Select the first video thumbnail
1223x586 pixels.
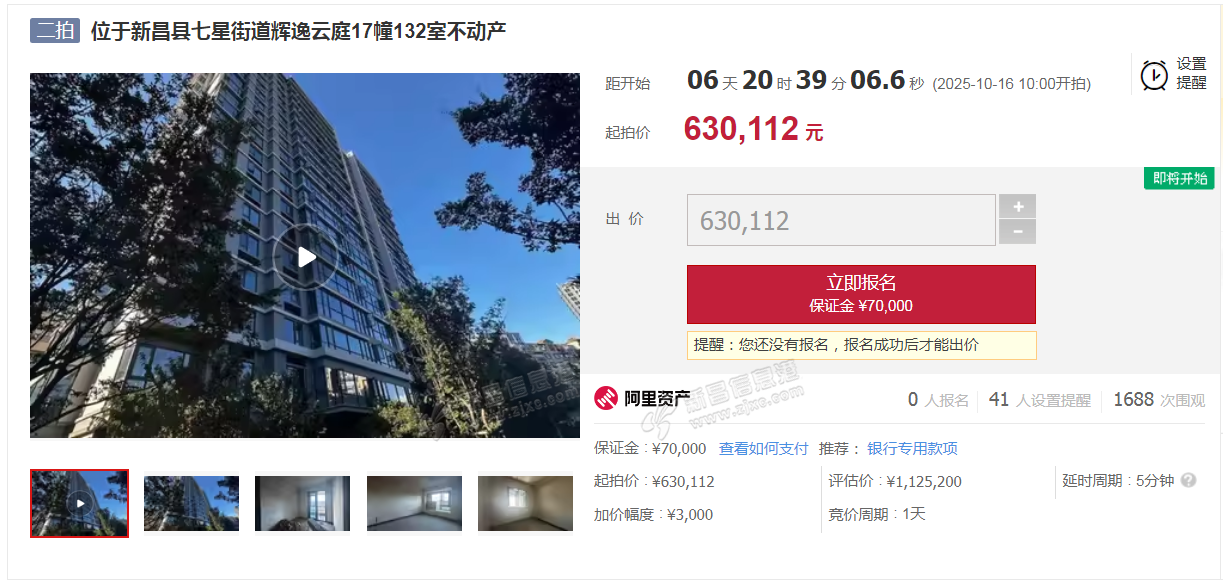pos(79,503)
